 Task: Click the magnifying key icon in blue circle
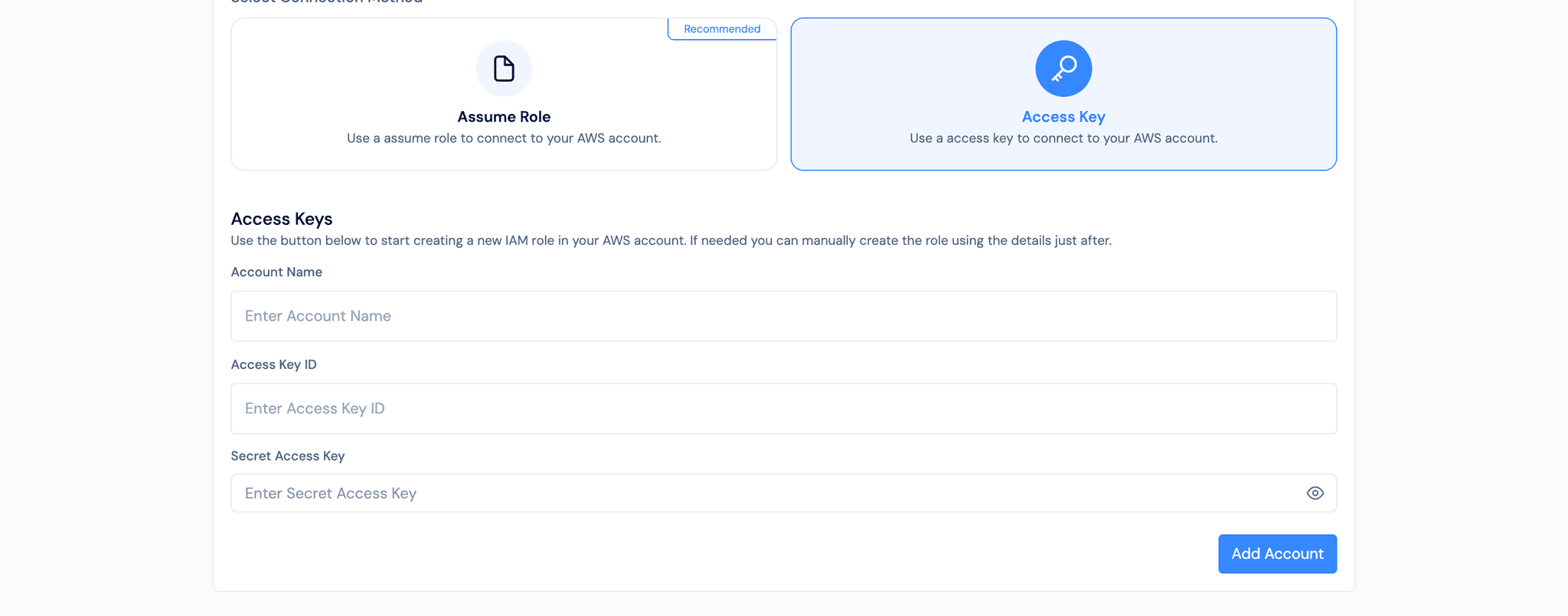(1063, 68)
